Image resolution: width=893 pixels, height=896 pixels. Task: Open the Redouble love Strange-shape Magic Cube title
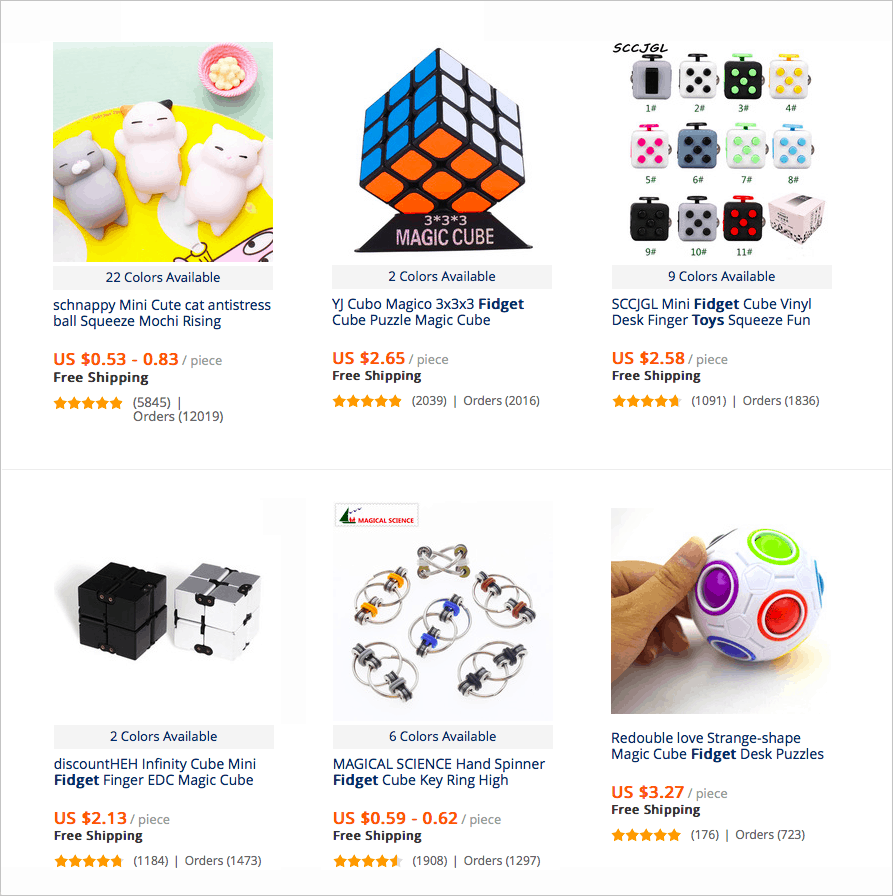718,746
